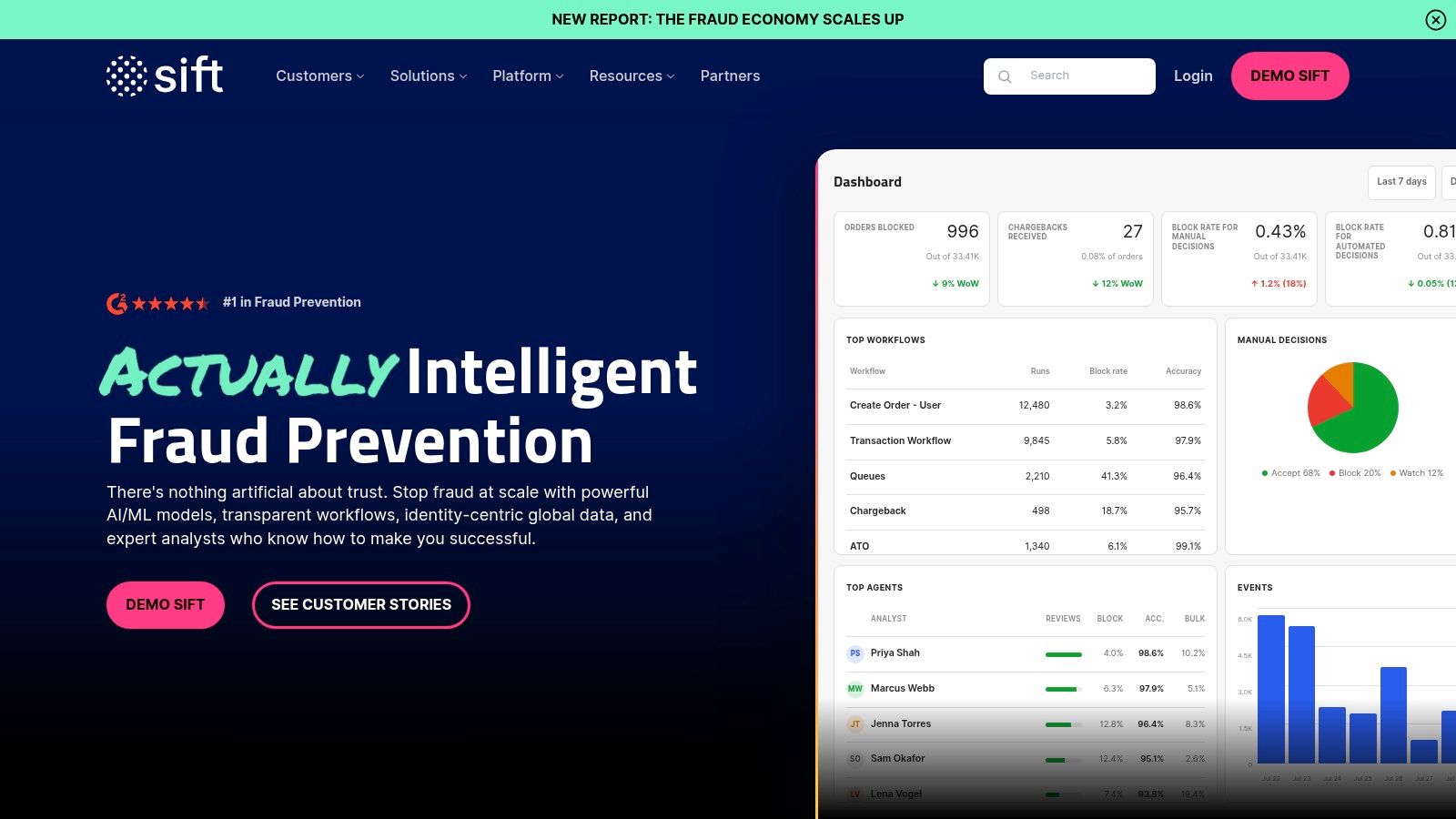
Task: Open the Fraud Economy report banner link
Action: [x=728, y=19]
